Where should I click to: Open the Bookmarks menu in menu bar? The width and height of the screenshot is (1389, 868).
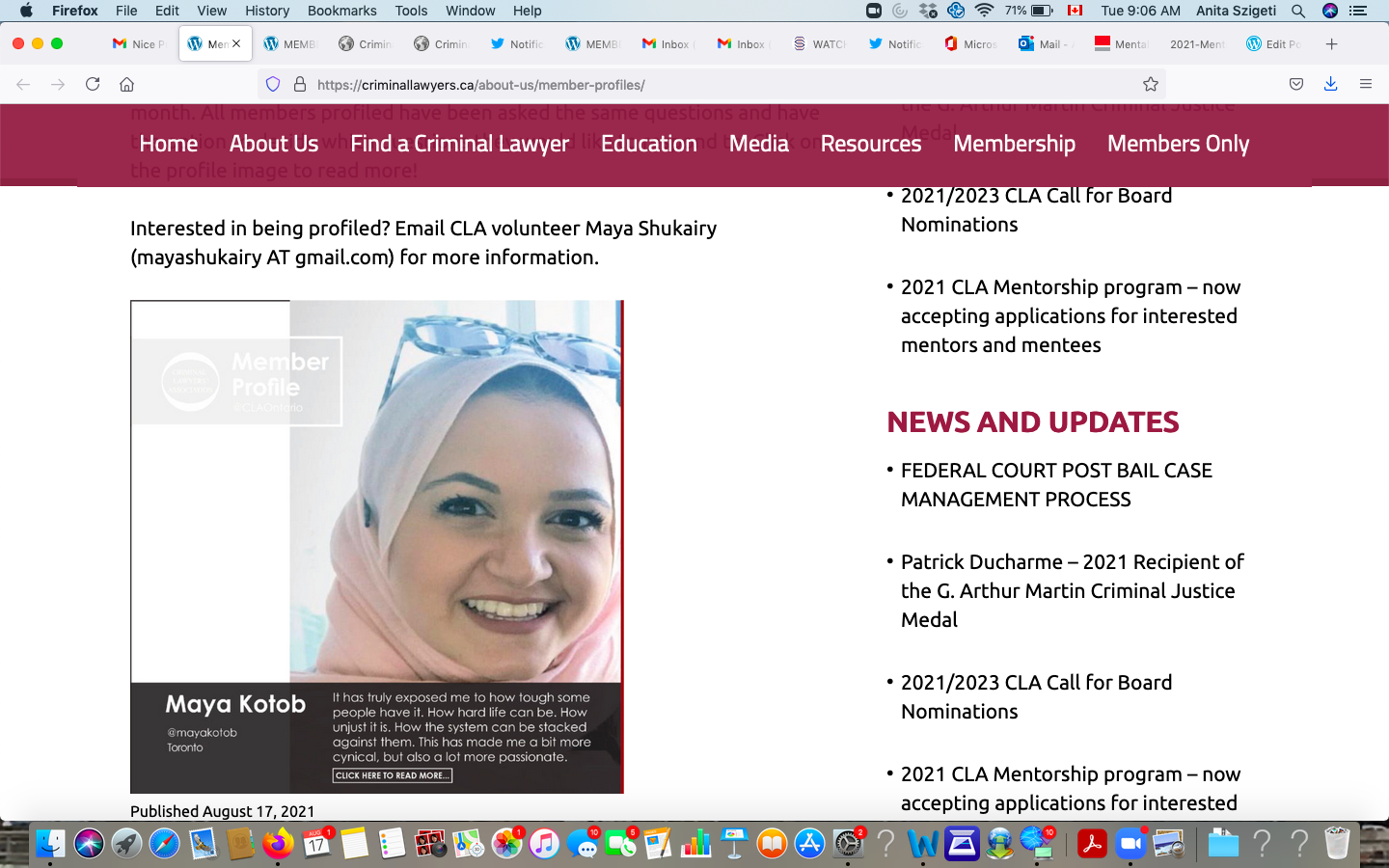[x=341, y=11]
